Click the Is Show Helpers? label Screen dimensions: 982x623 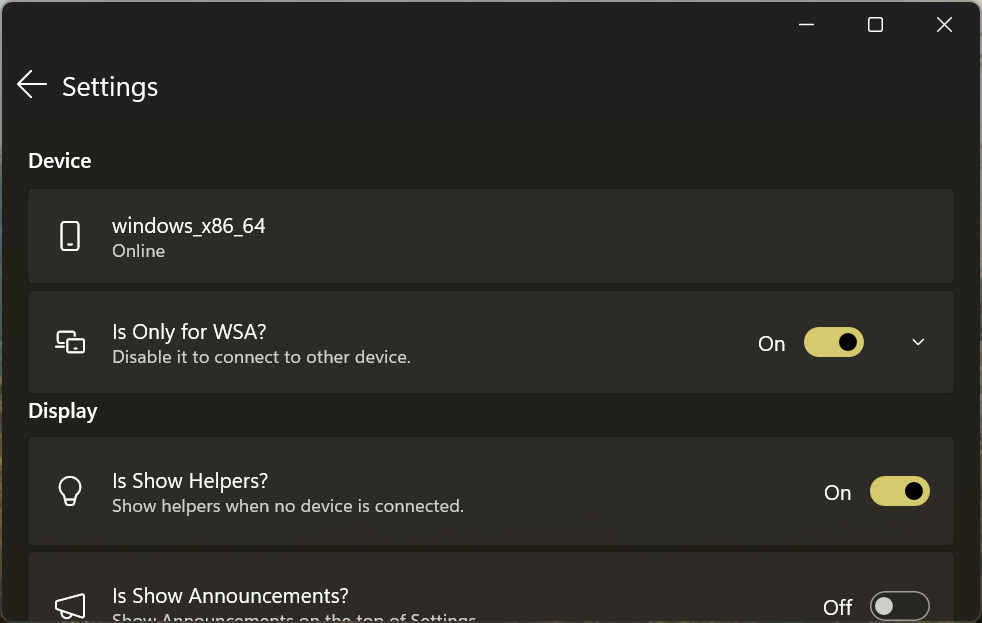pyautogui.click(x=190, y=481)
